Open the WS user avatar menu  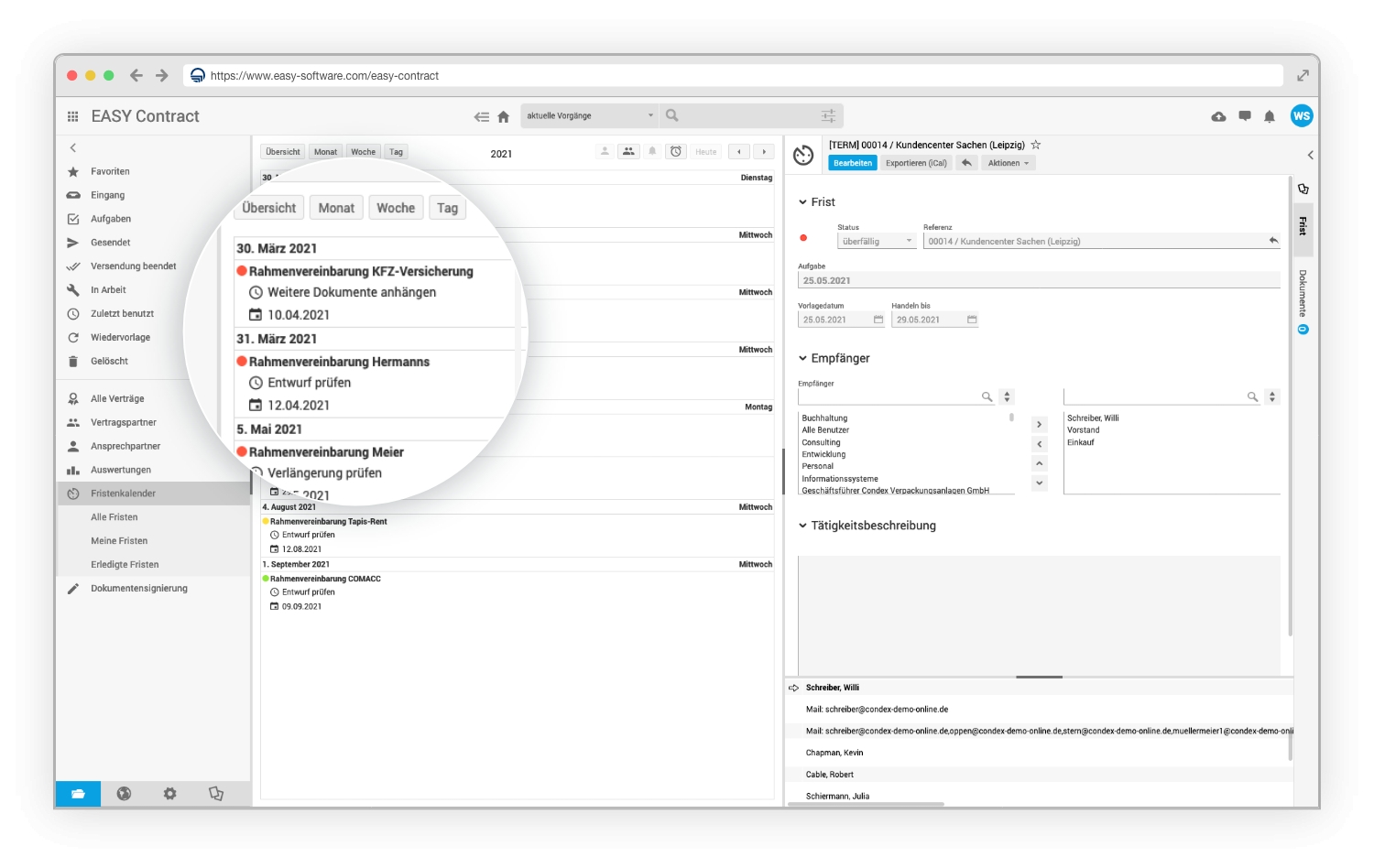tap(1302, 115)
